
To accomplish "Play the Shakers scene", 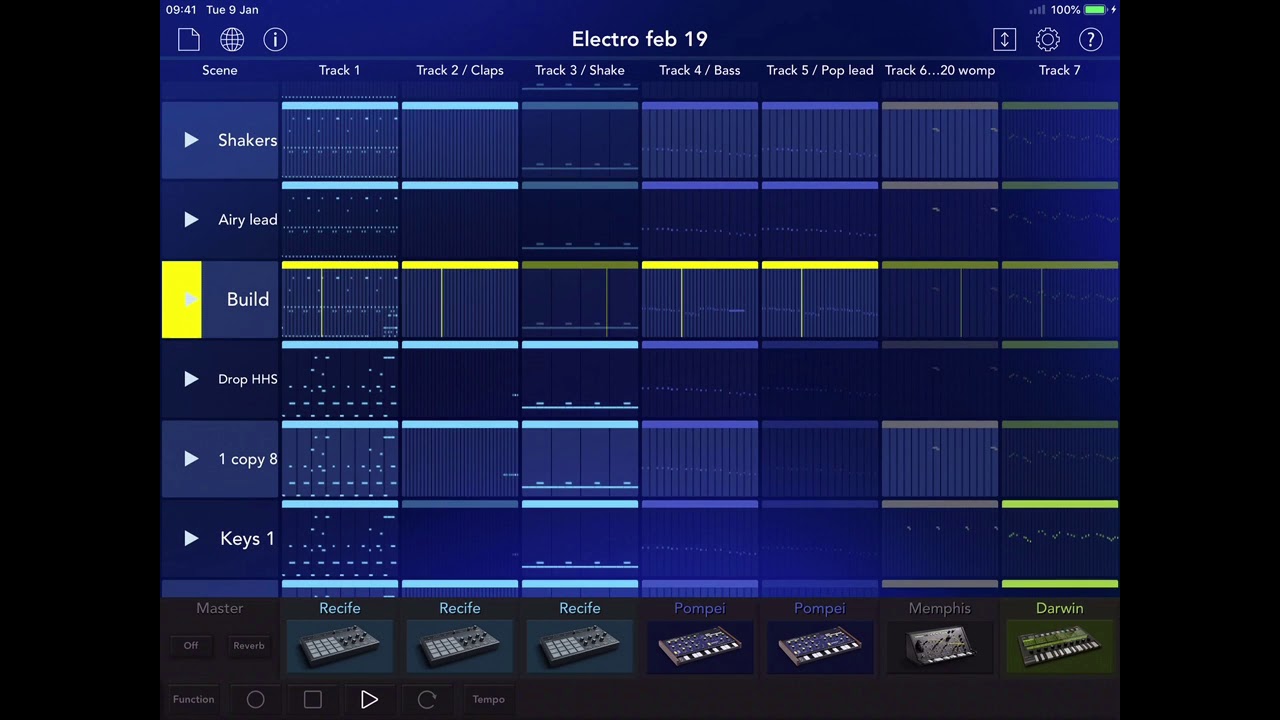I will (x=191, y=140).
